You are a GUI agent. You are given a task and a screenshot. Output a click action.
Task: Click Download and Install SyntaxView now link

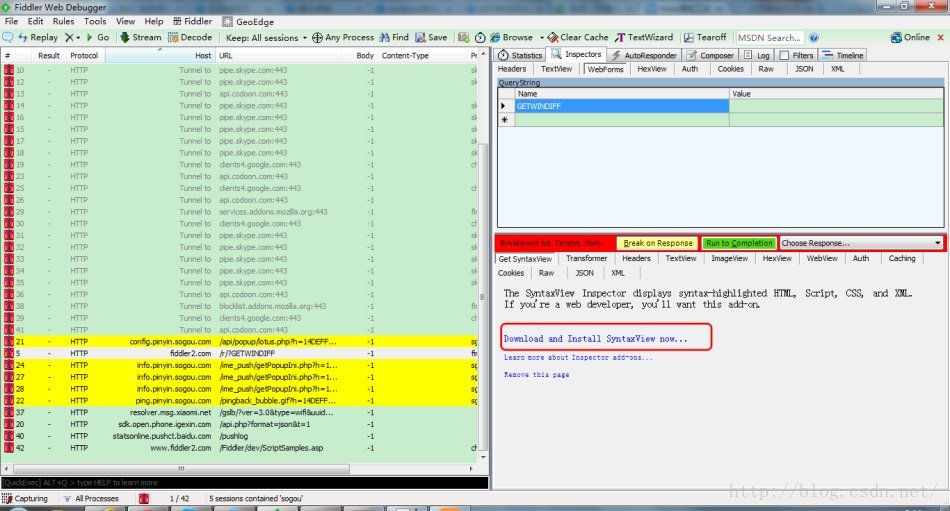coord(596,339)
